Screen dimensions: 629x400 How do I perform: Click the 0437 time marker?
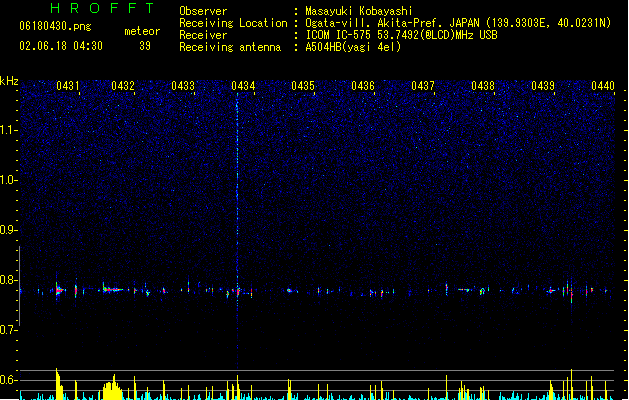pos(423,85)
